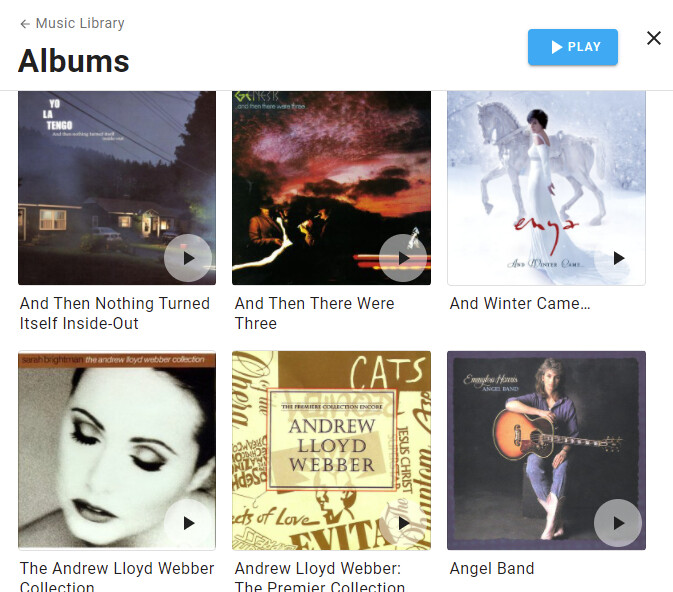Image resolution: width=673 pixels, height=592 pixels.
Task: Click the And Then There Were Three title
Action: click(314, 313)
